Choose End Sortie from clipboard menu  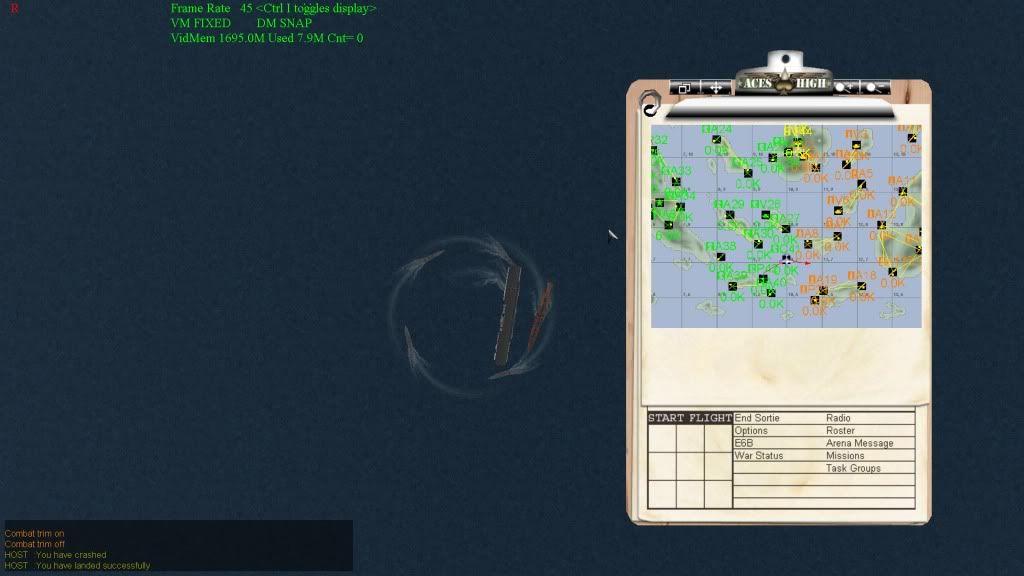click(757, 418)
